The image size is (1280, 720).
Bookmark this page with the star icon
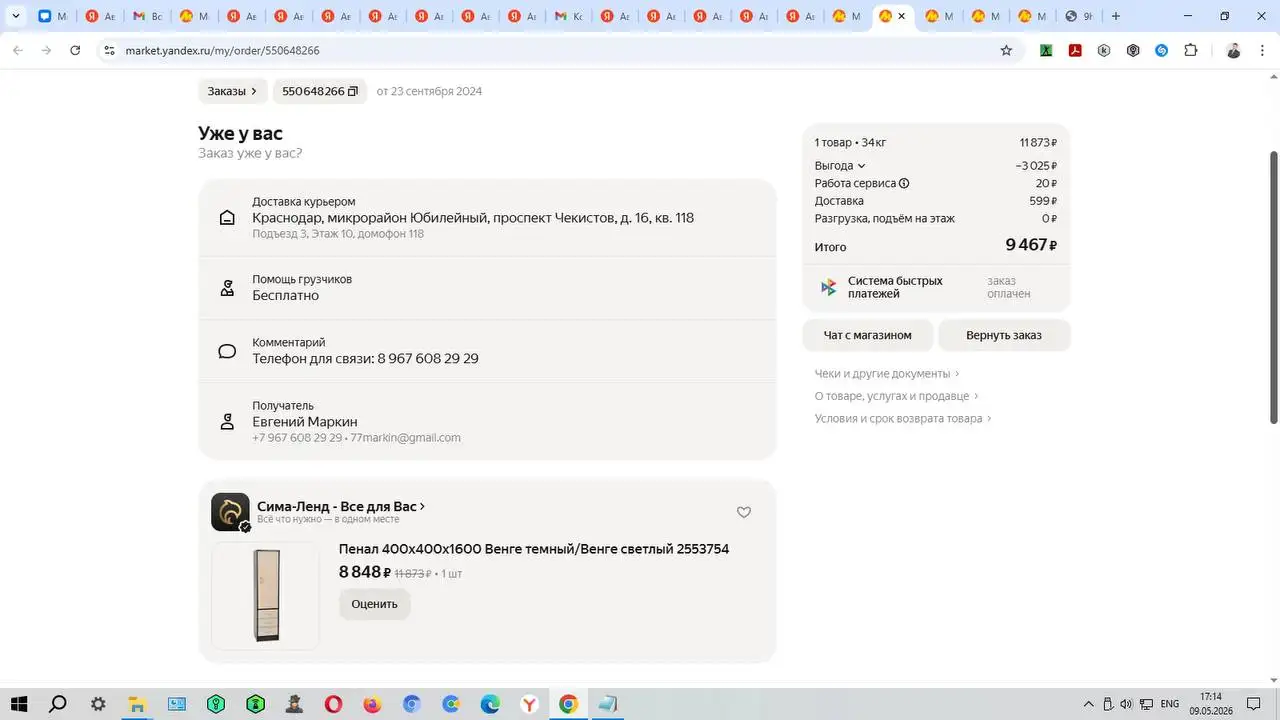point(1006,50)
